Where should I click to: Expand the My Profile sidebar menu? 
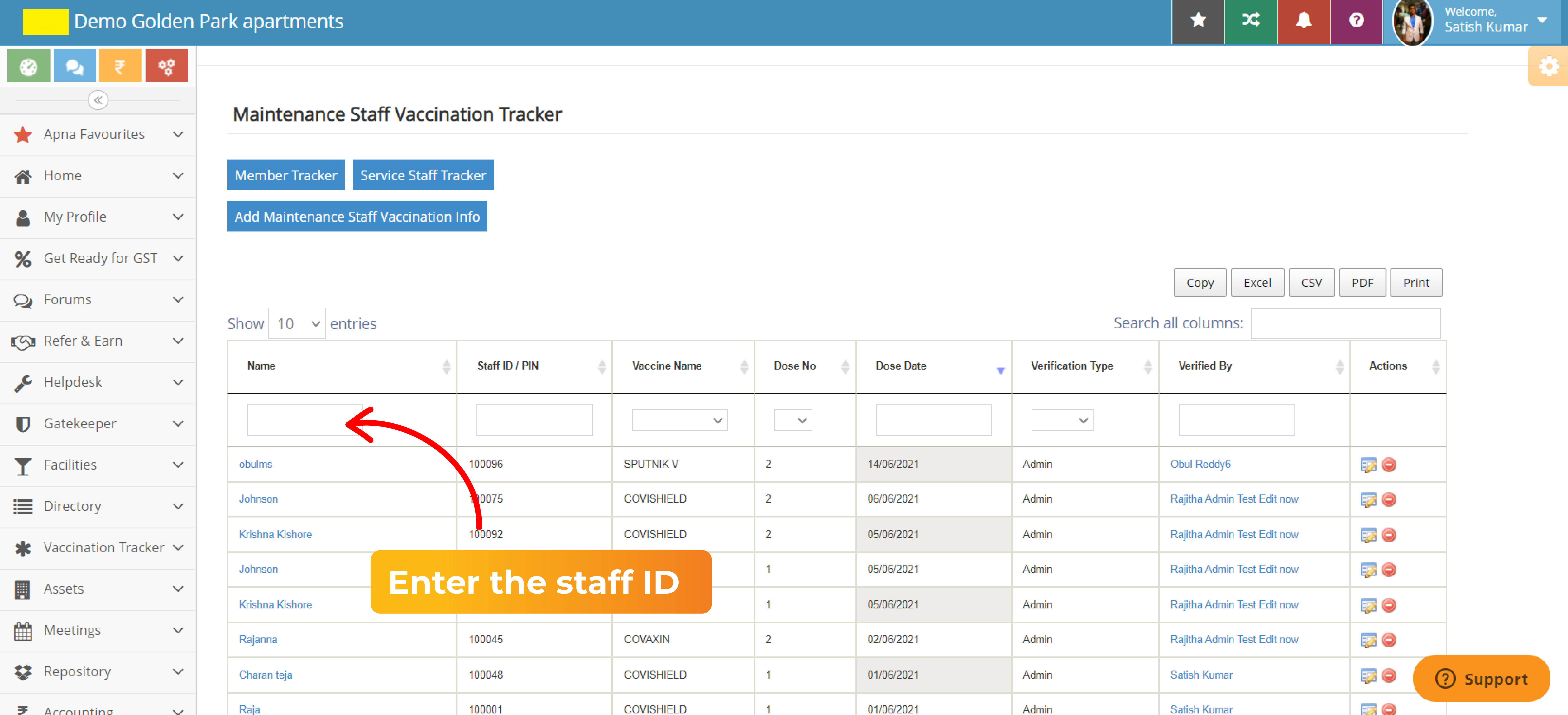(x=98, y=217)
